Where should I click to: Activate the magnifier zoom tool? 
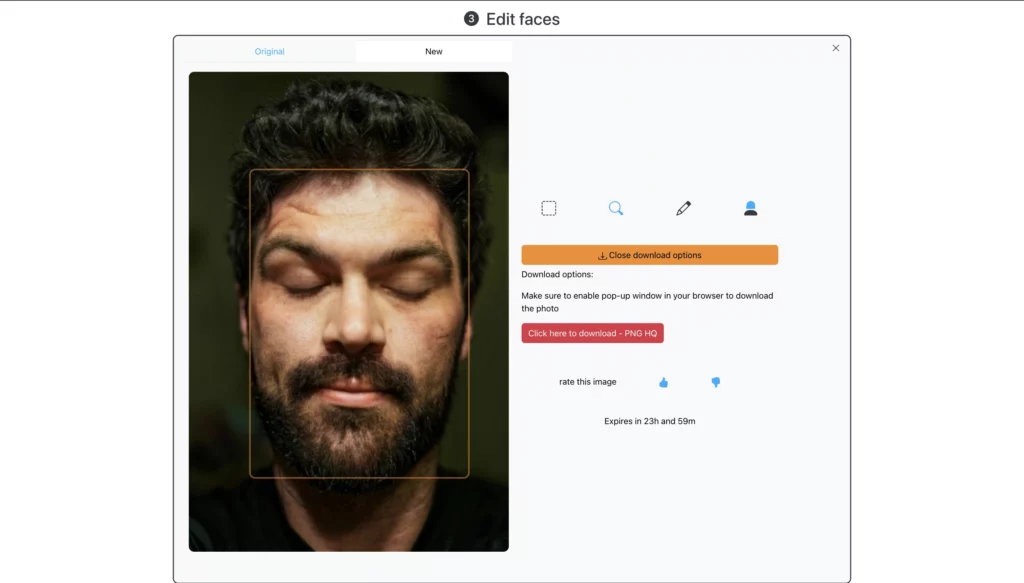pos(616,207)
